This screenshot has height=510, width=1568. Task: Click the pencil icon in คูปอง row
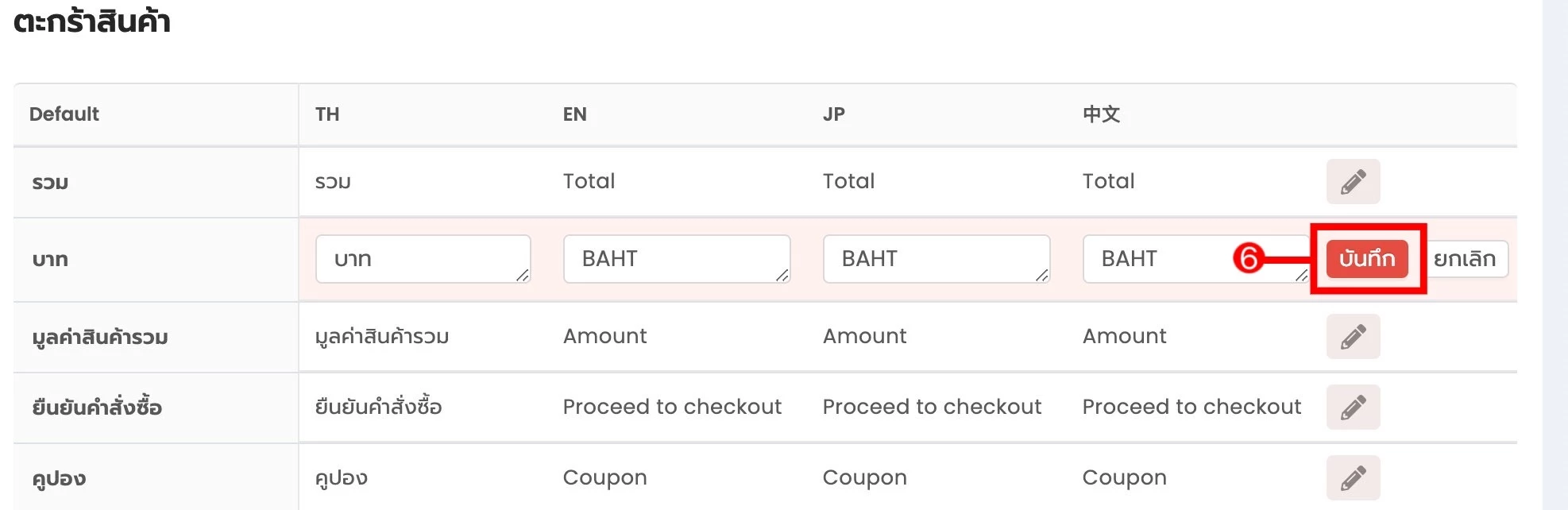pyautogui.click(x=1353, y=478)
